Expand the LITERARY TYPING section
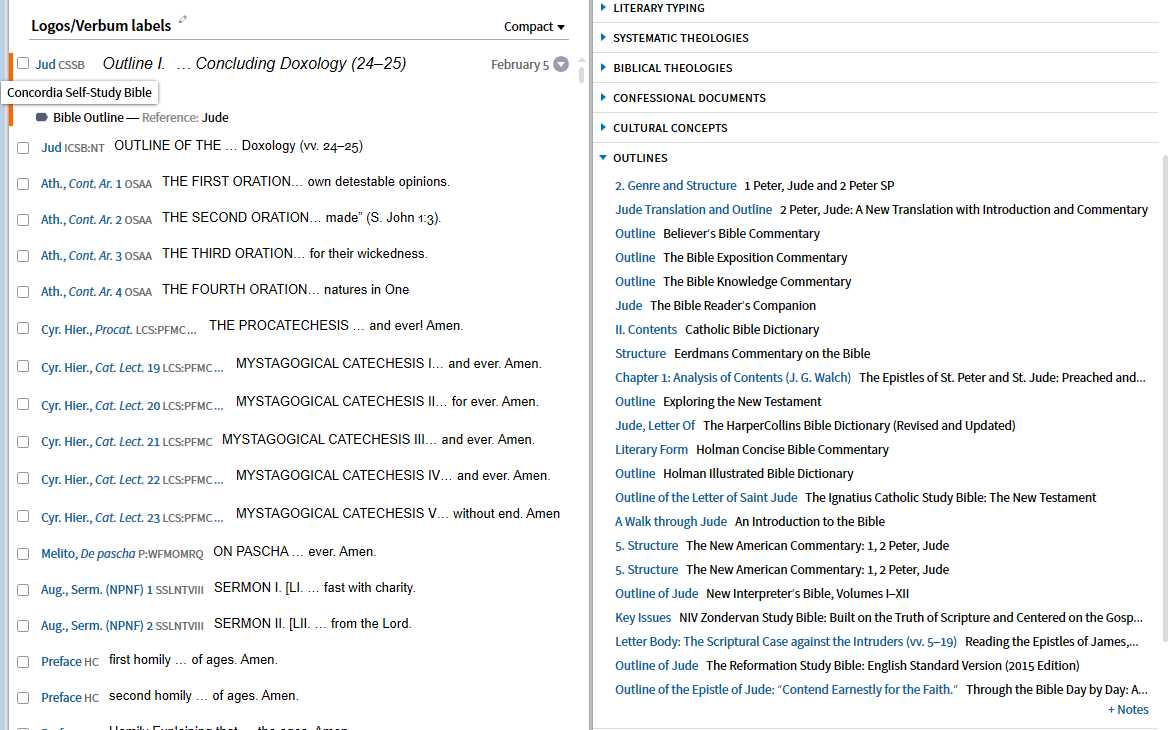The width and height of the screenshot is (1173, 730). [603, 7]
